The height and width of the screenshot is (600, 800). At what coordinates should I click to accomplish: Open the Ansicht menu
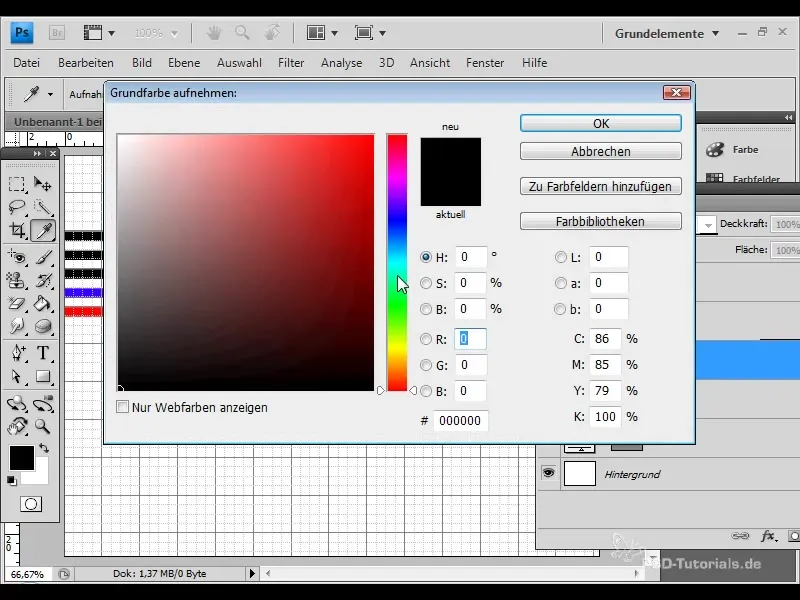[430, 63]
